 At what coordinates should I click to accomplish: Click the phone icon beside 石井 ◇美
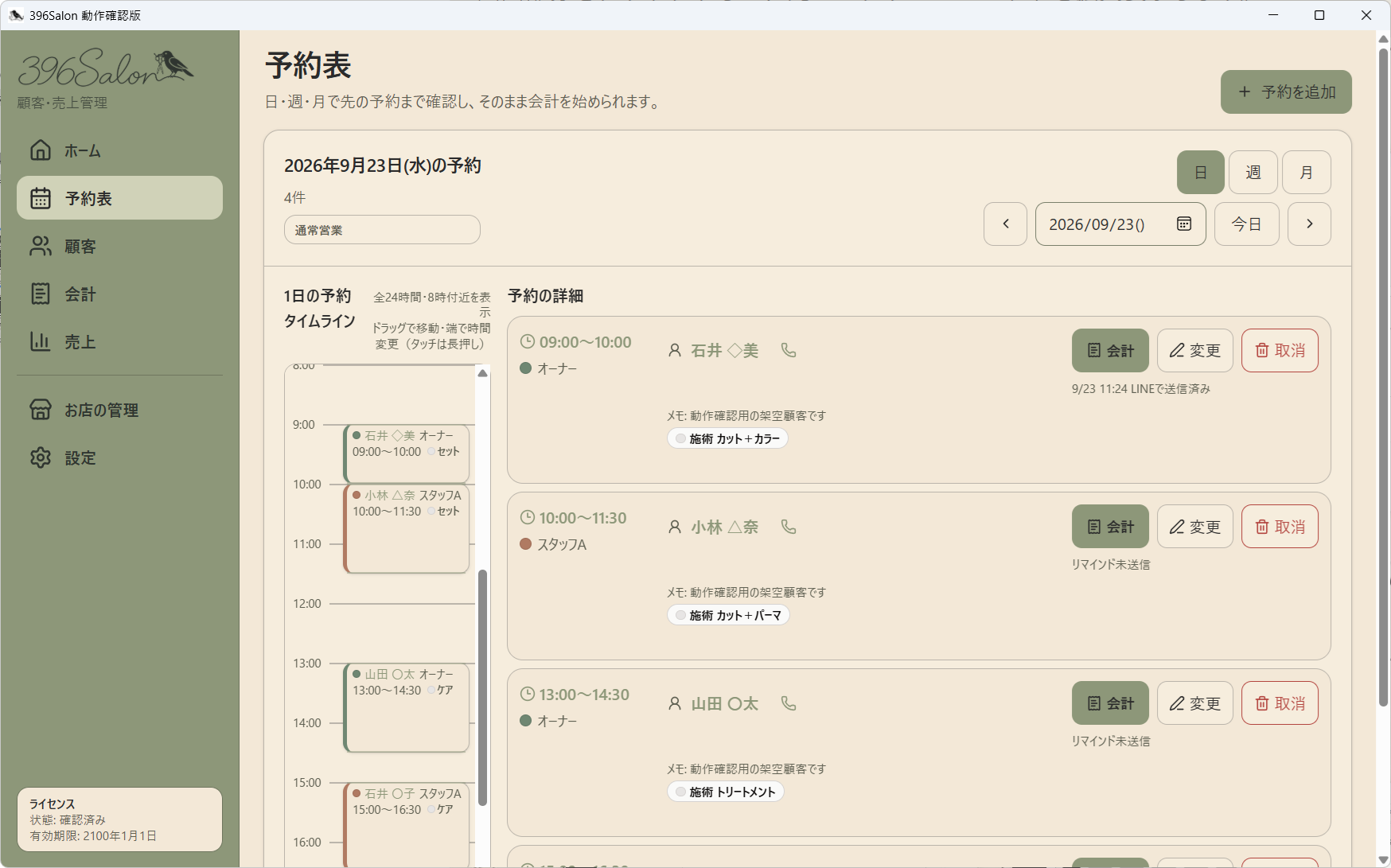click(789, 350)
